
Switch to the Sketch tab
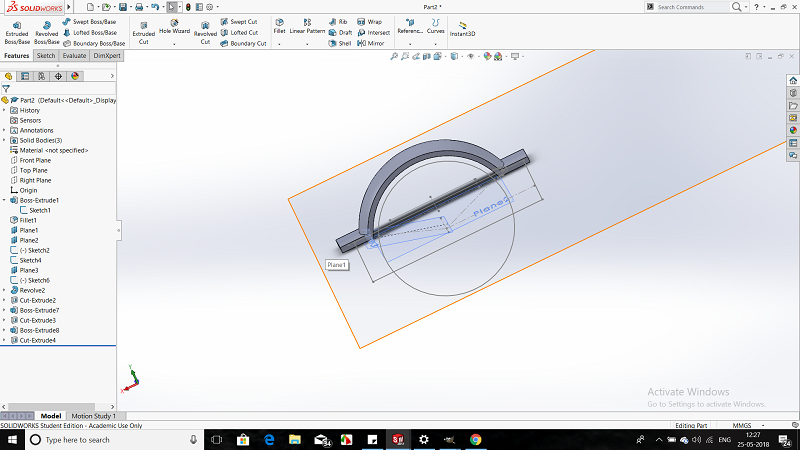[46, 56]
